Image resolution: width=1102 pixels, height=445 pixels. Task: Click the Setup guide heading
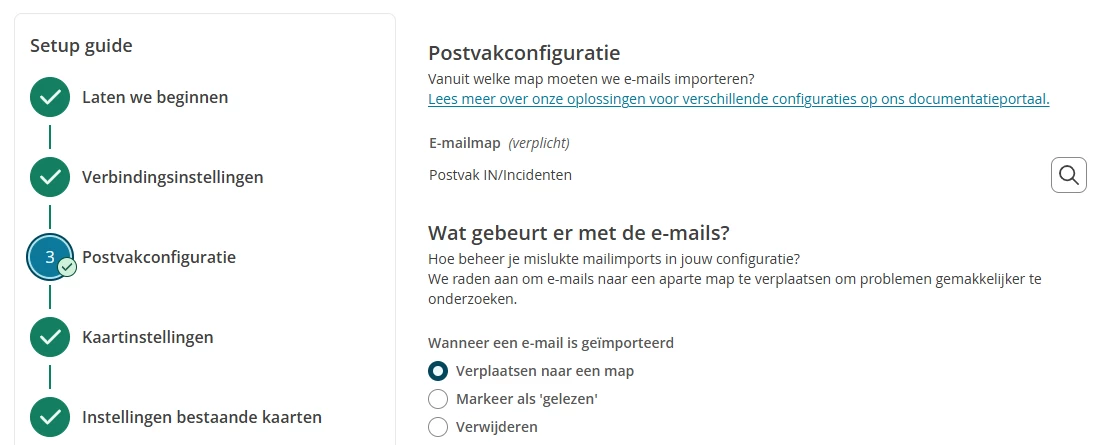coord(82,46)
